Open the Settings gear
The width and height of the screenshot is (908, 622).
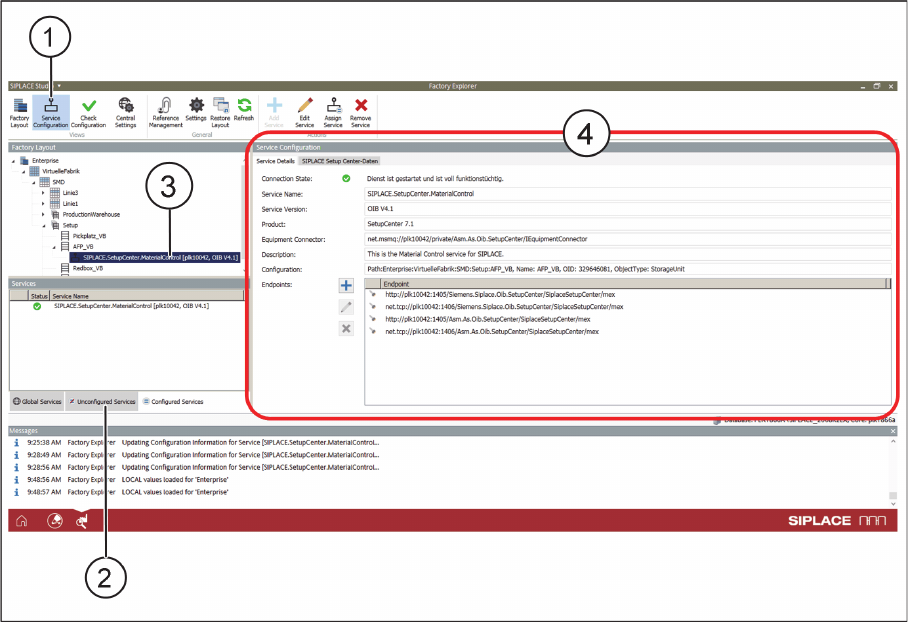[x=196, y=109]
